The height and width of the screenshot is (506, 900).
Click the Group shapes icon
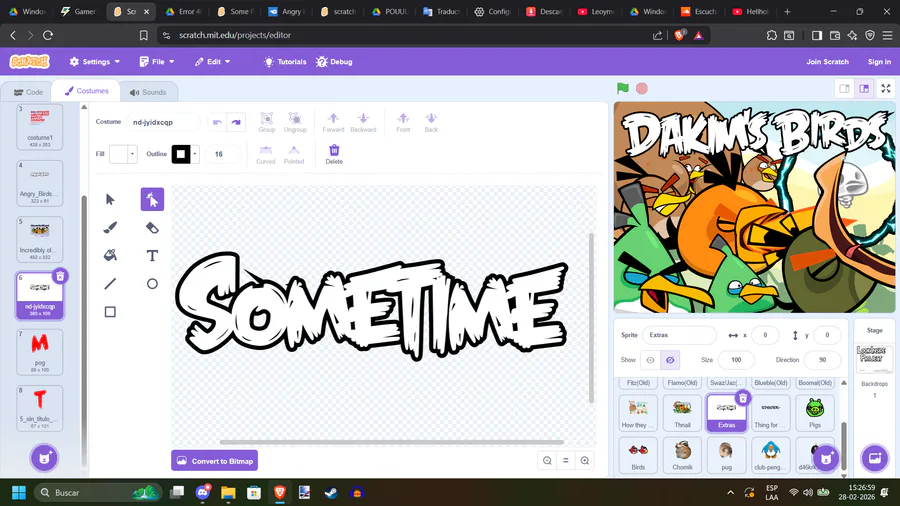tap(267, 122)
